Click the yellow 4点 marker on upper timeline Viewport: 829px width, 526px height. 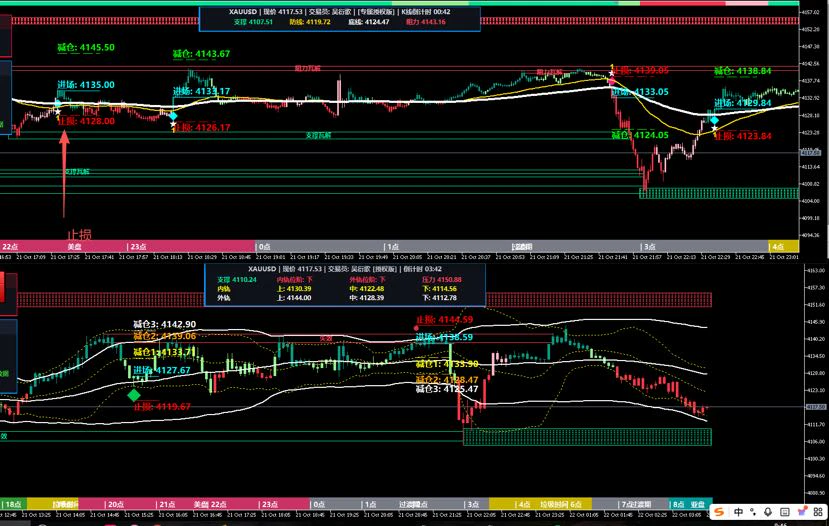tap(778, 247)
